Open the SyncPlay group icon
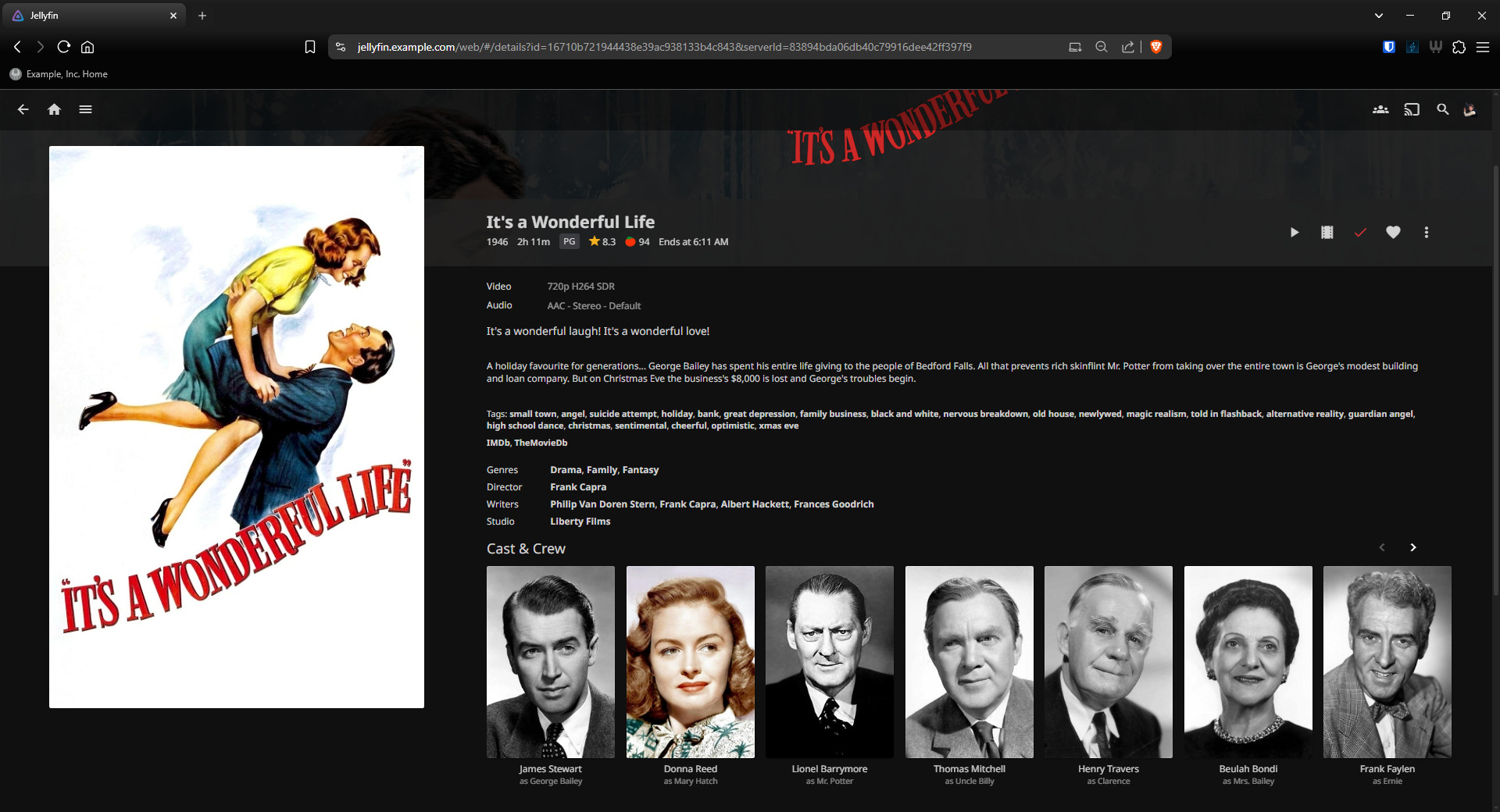Screen dimensions: 1500x812 [1380, 109]
